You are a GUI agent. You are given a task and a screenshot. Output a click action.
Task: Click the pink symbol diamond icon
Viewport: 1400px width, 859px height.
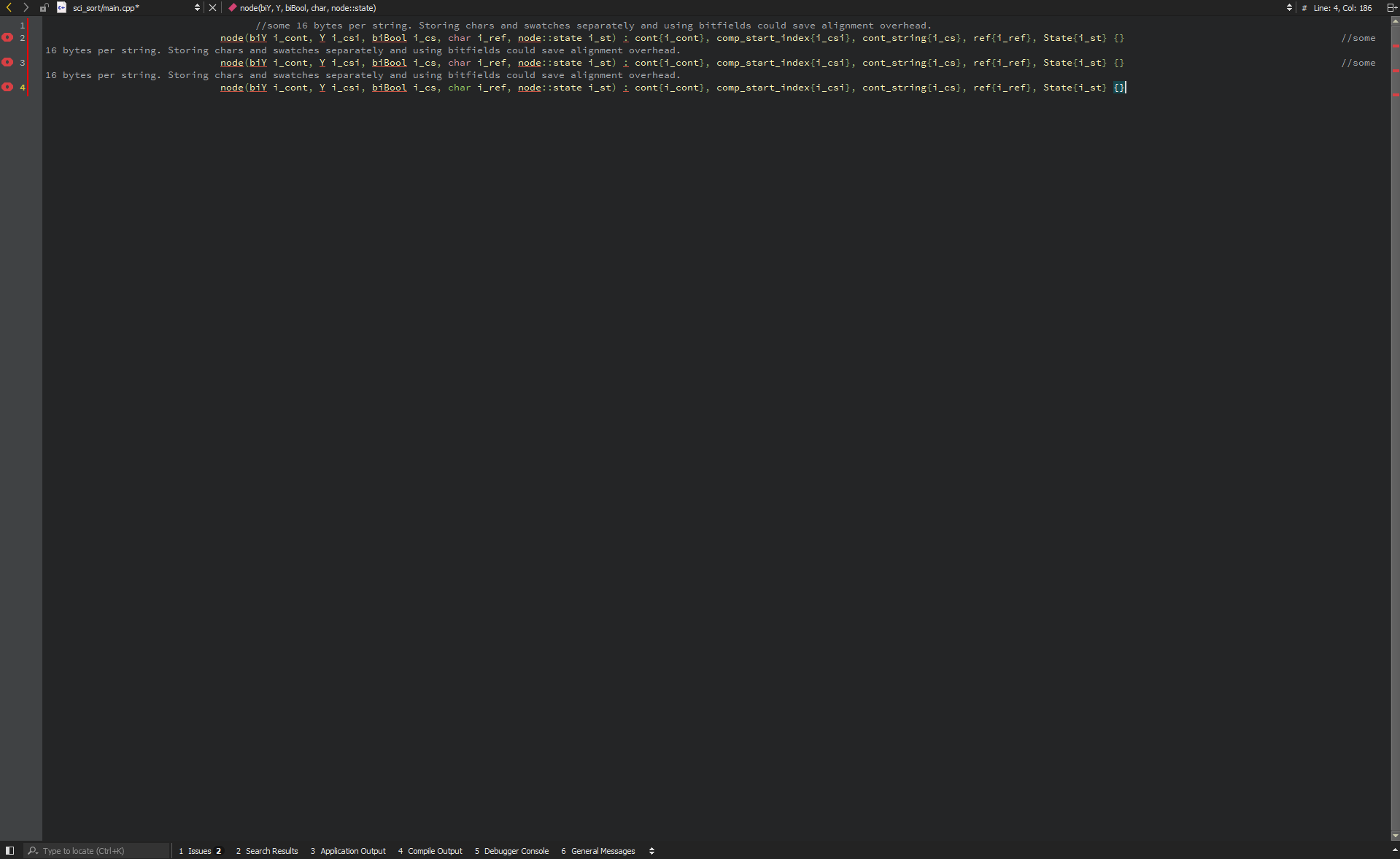pos(232,8)
